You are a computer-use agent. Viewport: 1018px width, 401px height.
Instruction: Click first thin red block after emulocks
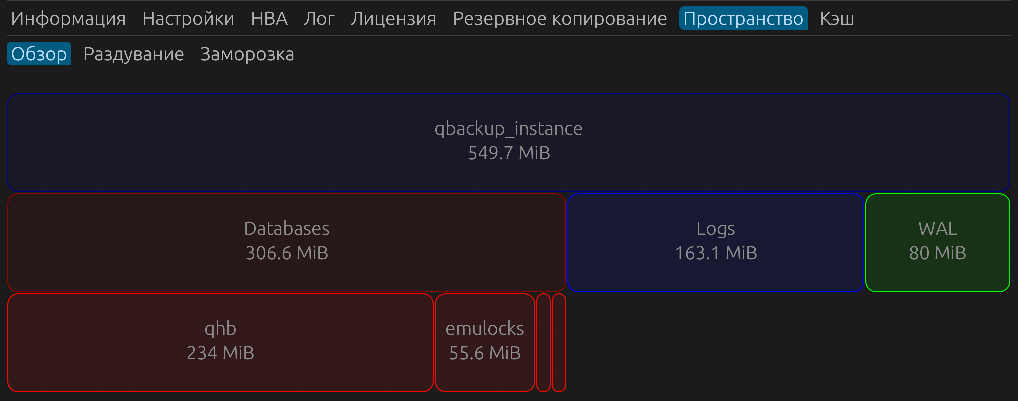(x=543, y=342)
